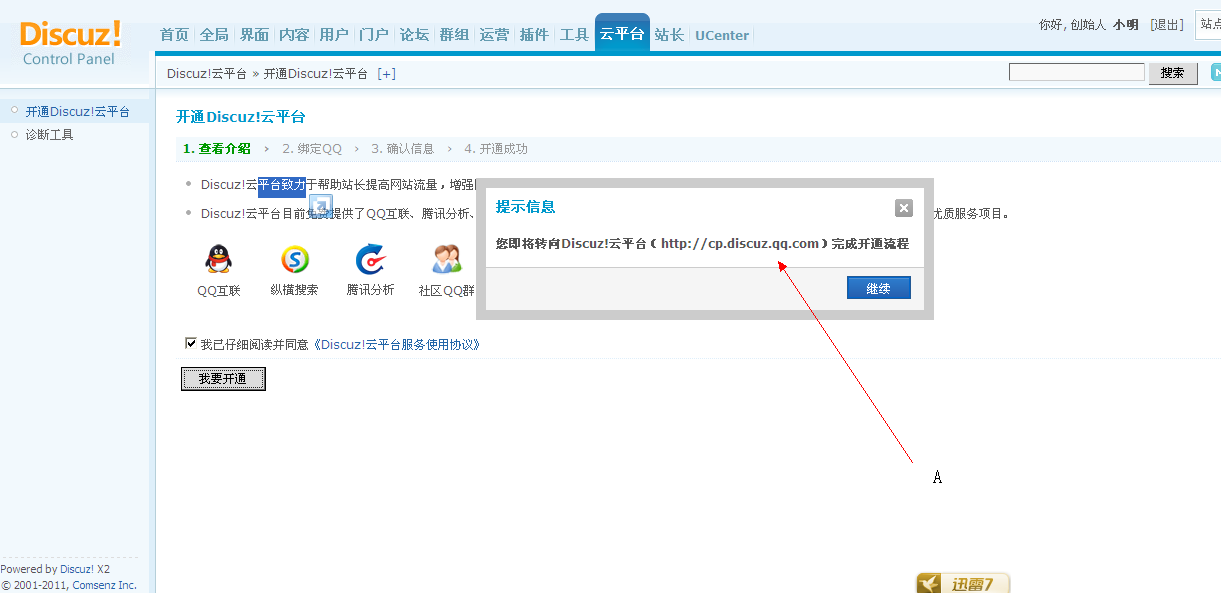Open the 站长 menu
Viewport: 1221px width, 593px height.
(669, 35)
